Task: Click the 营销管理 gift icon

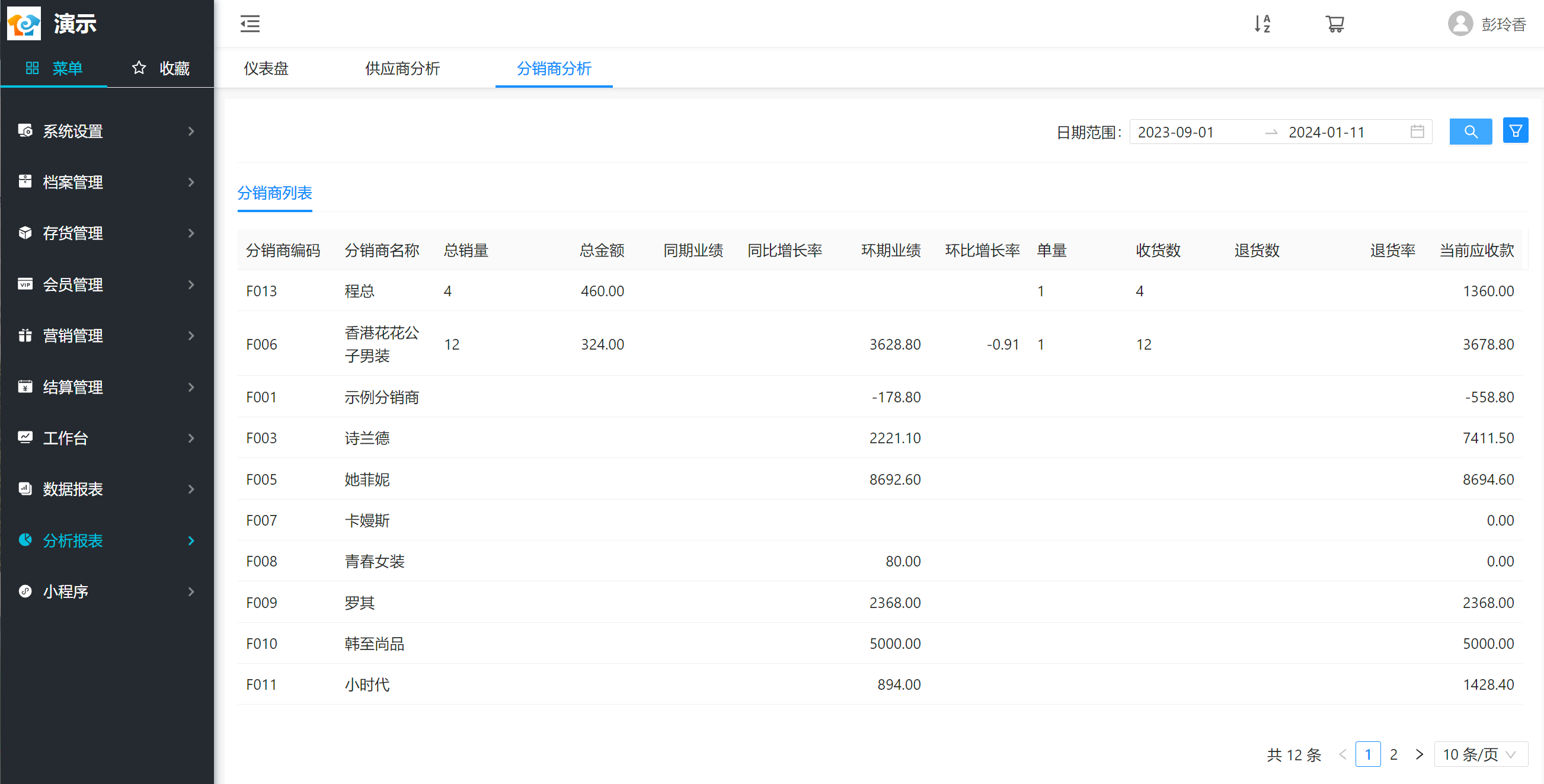Action: (25, 335)
